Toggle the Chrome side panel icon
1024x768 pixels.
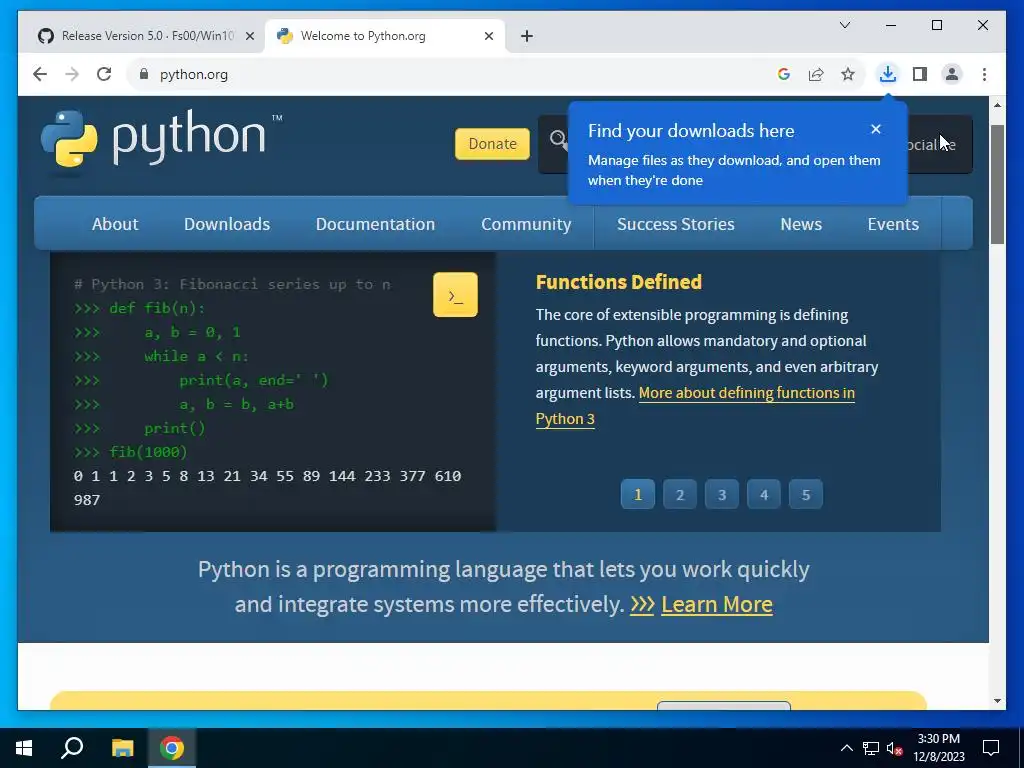920,74
